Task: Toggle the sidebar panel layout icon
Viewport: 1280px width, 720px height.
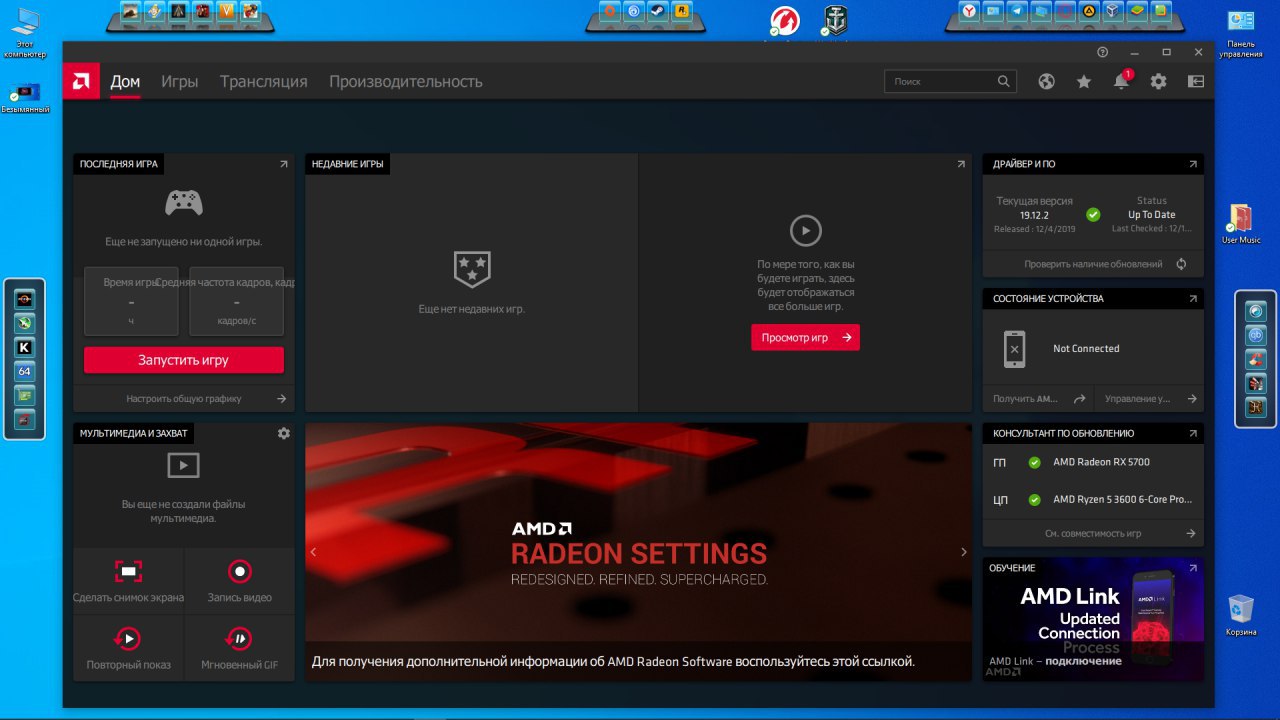Action: click(x=1196, y=82)
